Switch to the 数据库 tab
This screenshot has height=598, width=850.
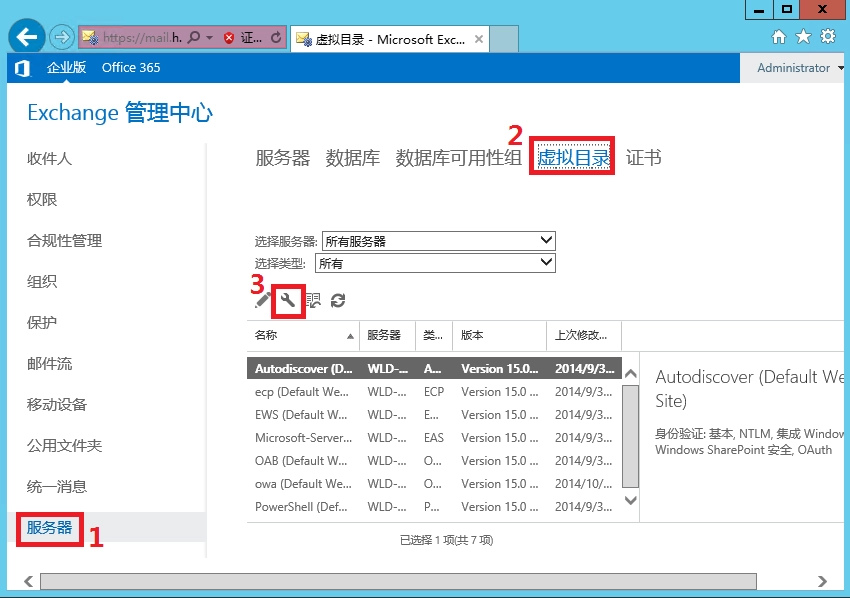tap(352, 158)
